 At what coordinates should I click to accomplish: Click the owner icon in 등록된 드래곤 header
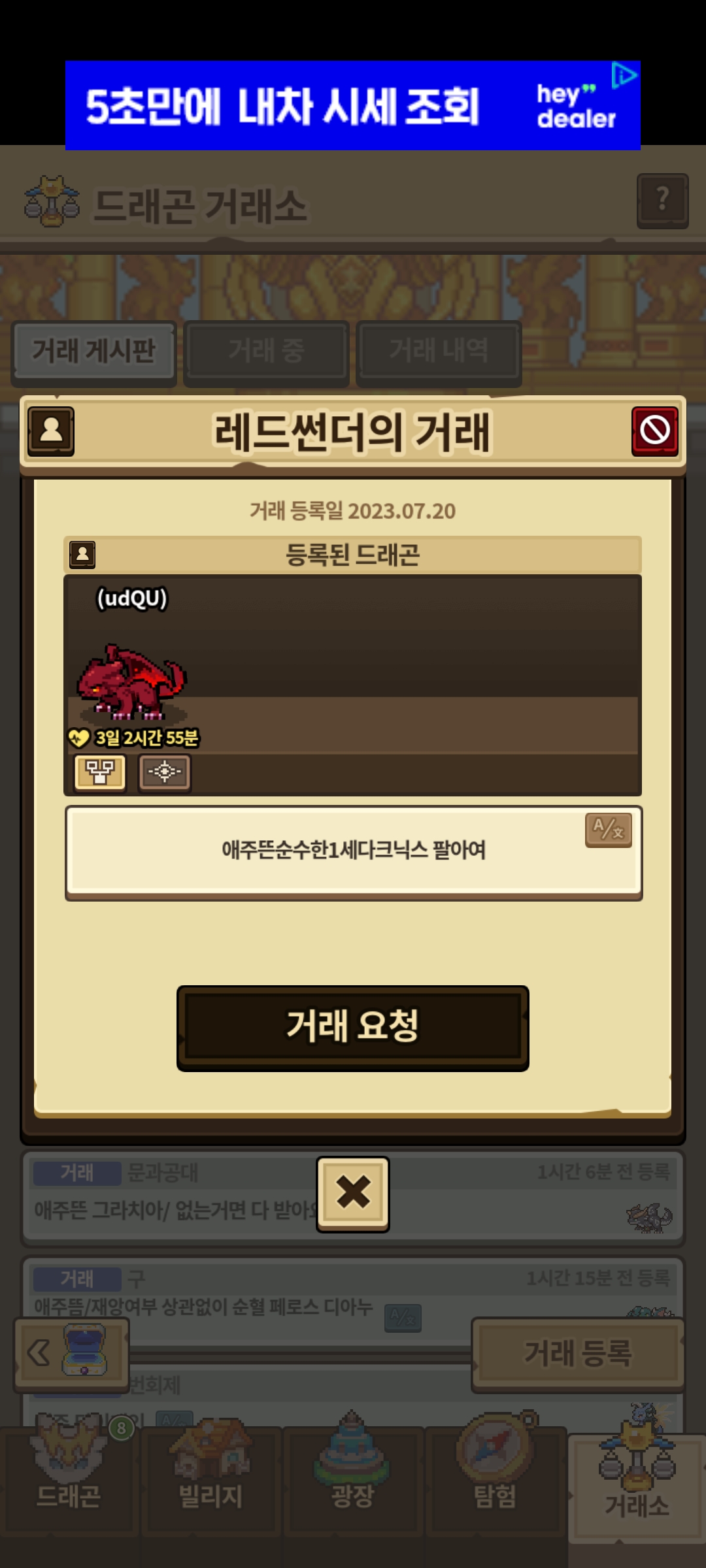tap(82, 555)
